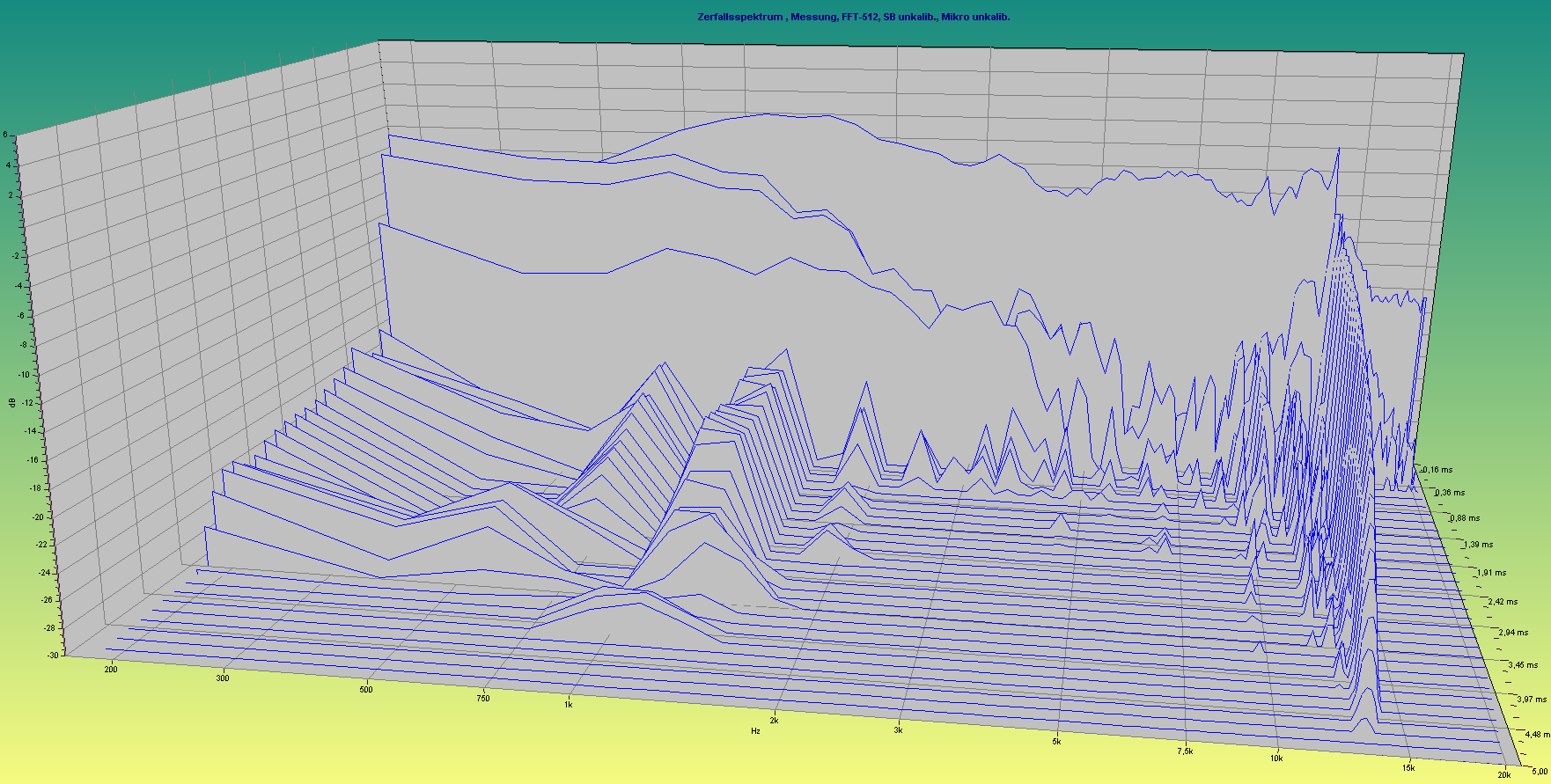The height and width of the screenshot is (784, 1551).
Task: Select the 2,94 ms time label
Action: [x=1514, y=633]
